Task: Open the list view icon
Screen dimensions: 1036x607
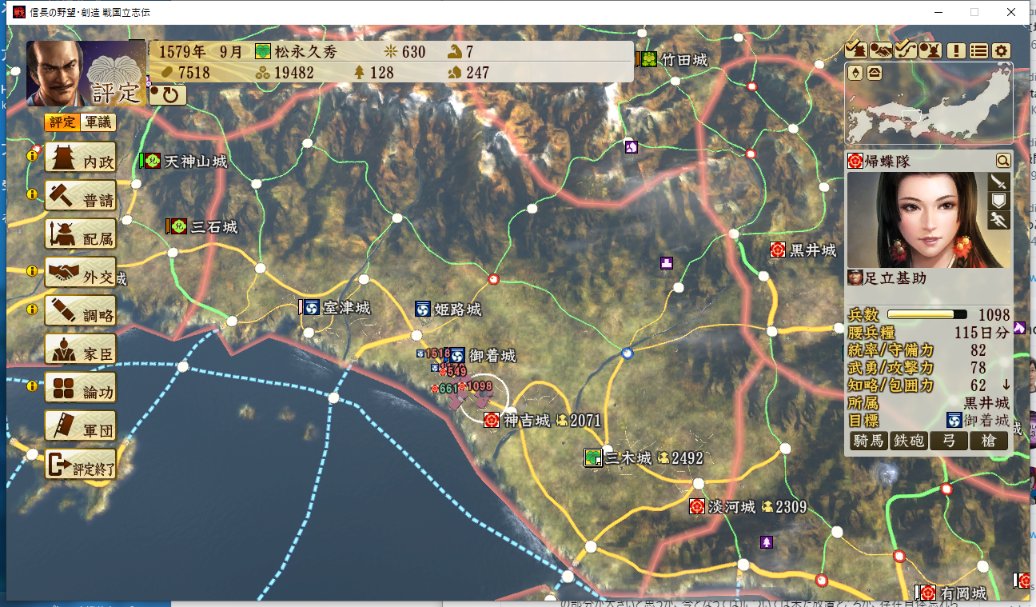Action: [x=979, y=50]
